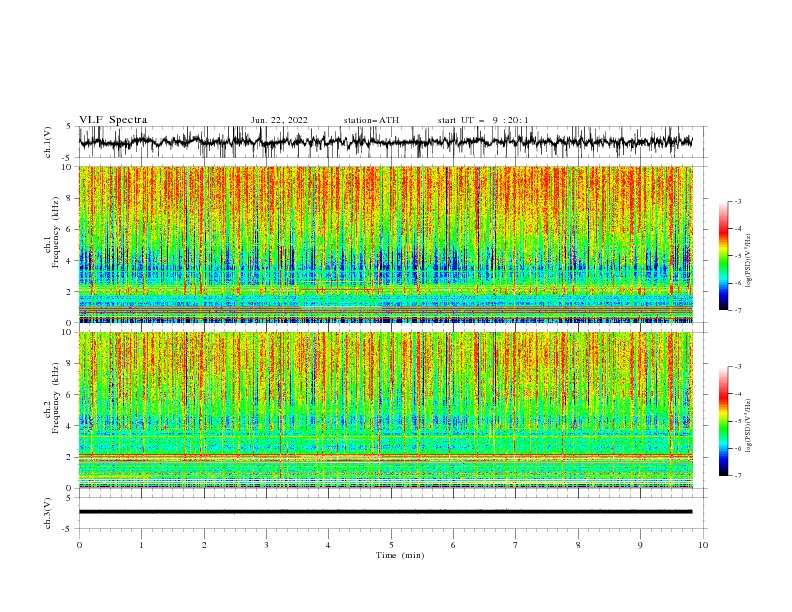Click the ch.2 color scale bar
This screenshot has width=792, height=612.
723,421
